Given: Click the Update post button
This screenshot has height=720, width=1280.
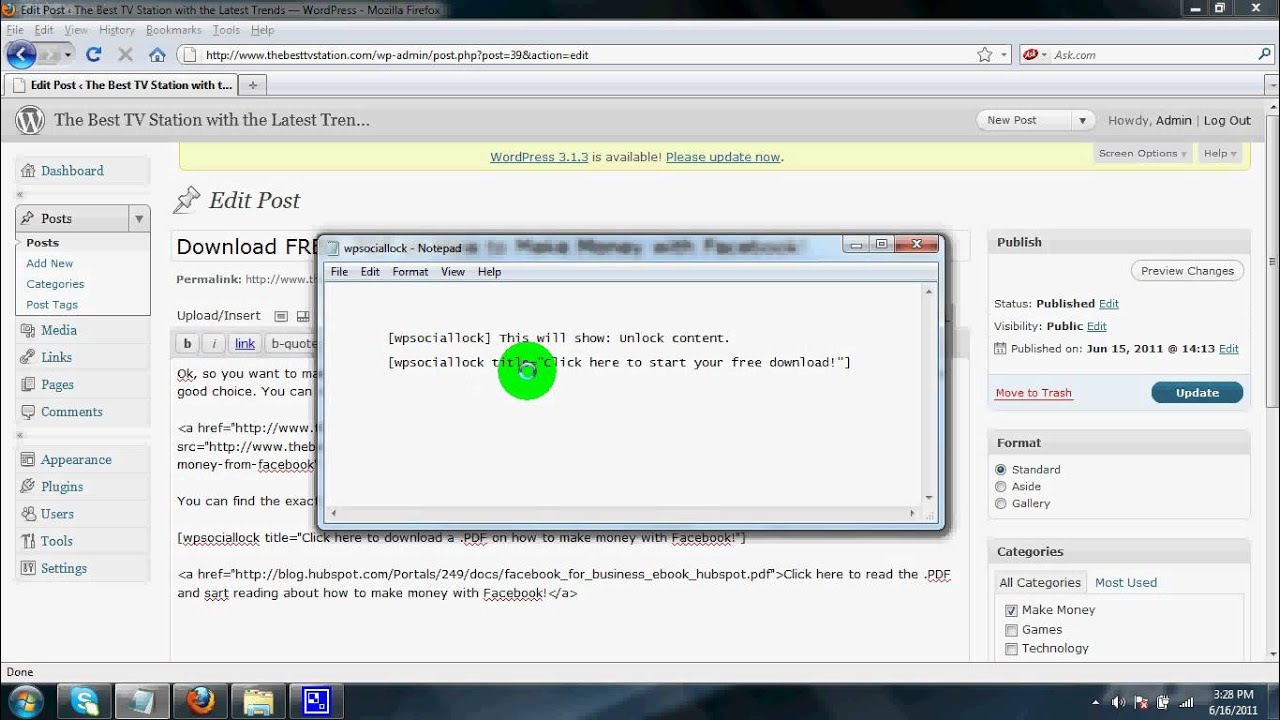Looking at the screenshot, I should tap(1197, 393).
